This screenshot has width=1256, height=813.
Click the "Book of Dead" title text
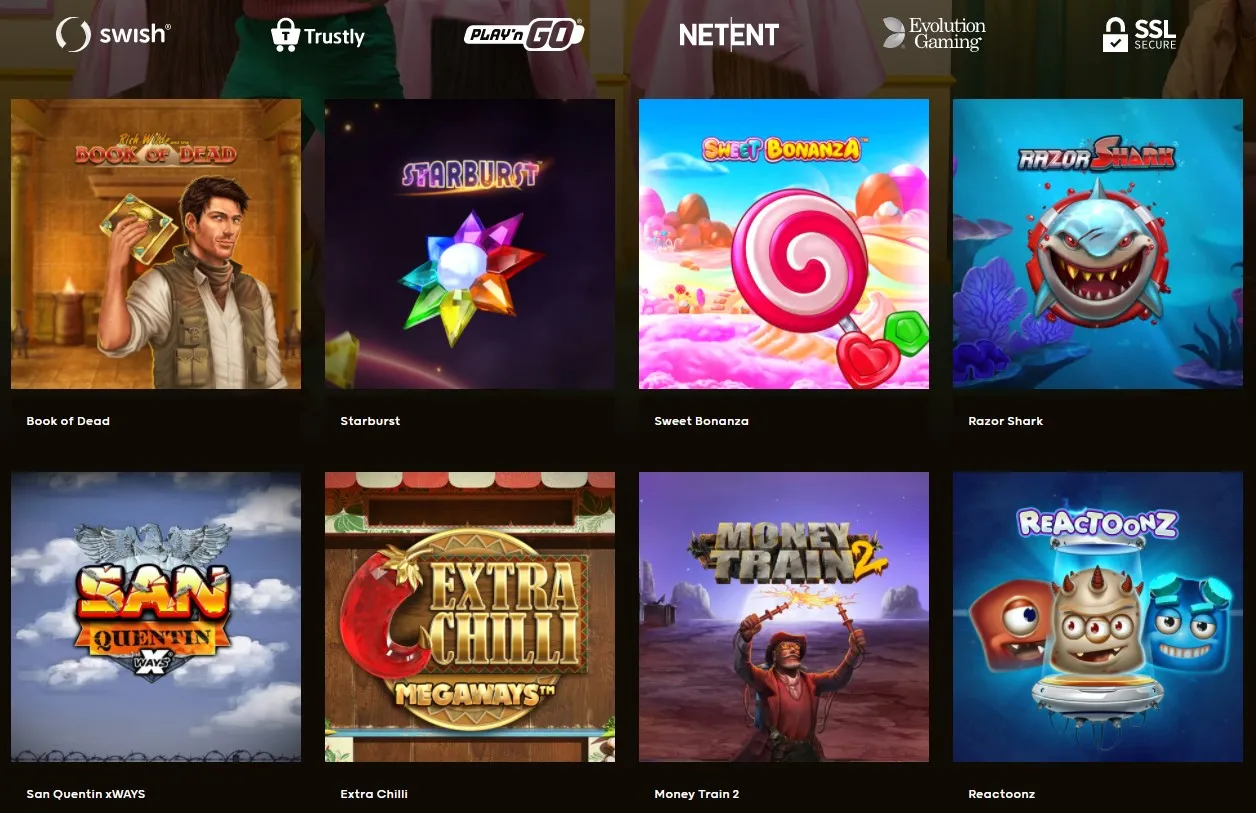point(68,421)
